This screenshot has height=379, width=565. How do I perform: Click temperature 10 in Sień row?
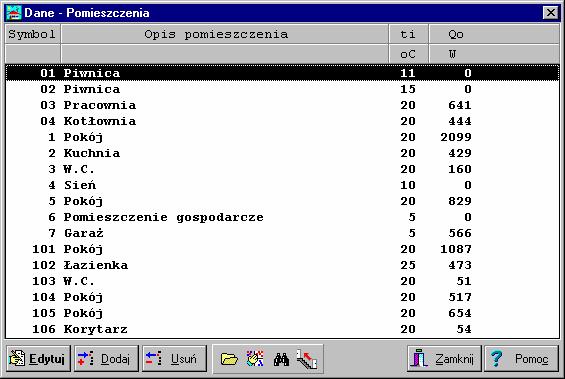pos(408,185)
